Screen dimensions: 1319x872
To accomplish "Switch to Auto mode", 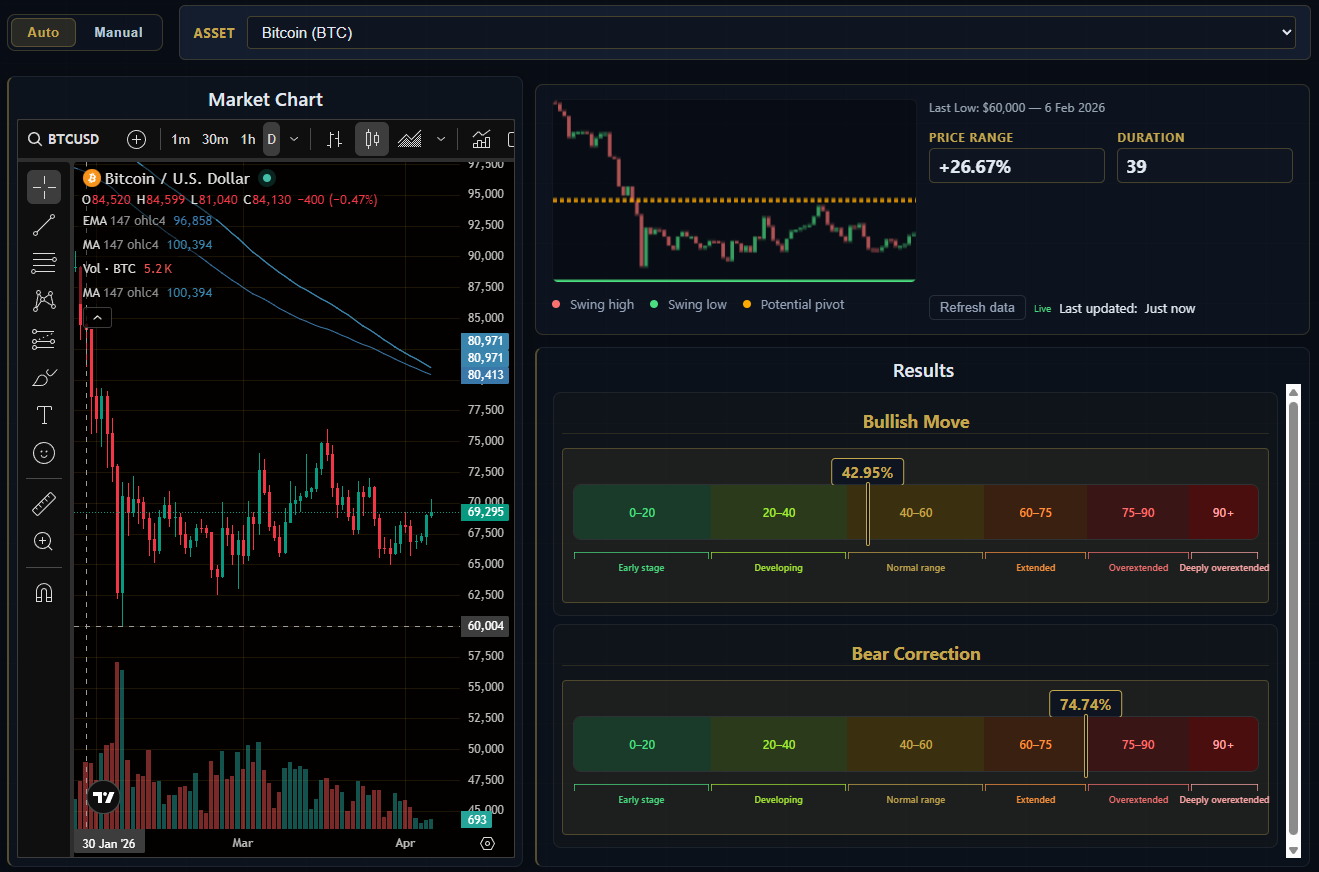I will [x=43, y=32].
